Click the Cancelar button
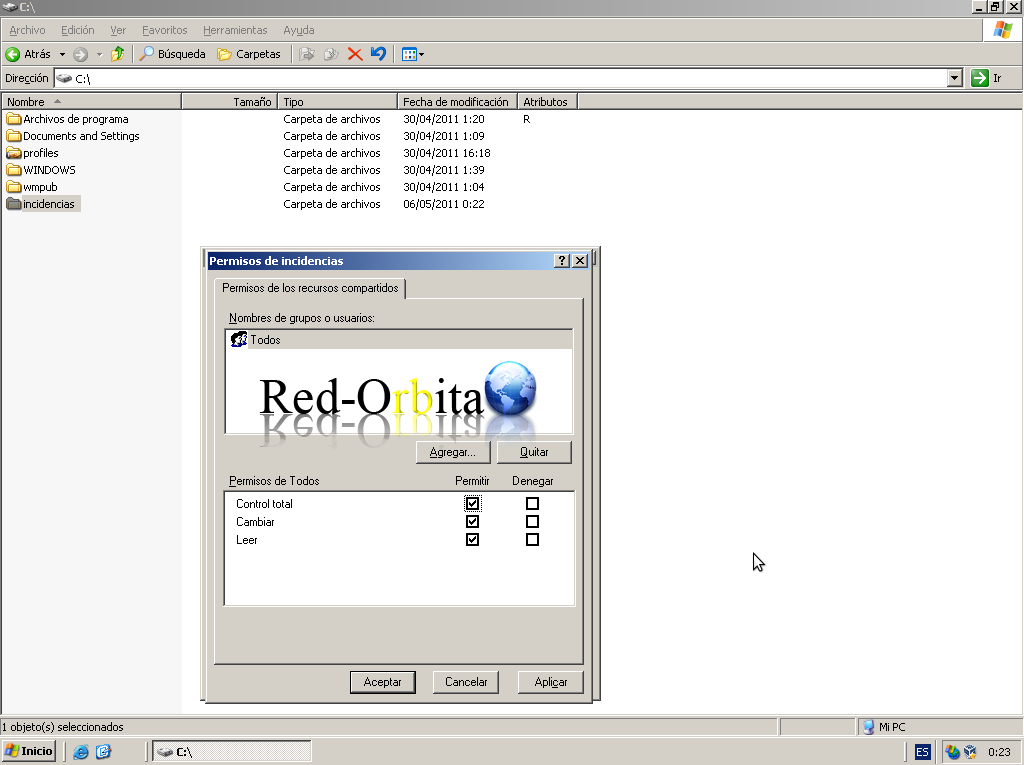 pyautogui.click(x=466, y=682)
